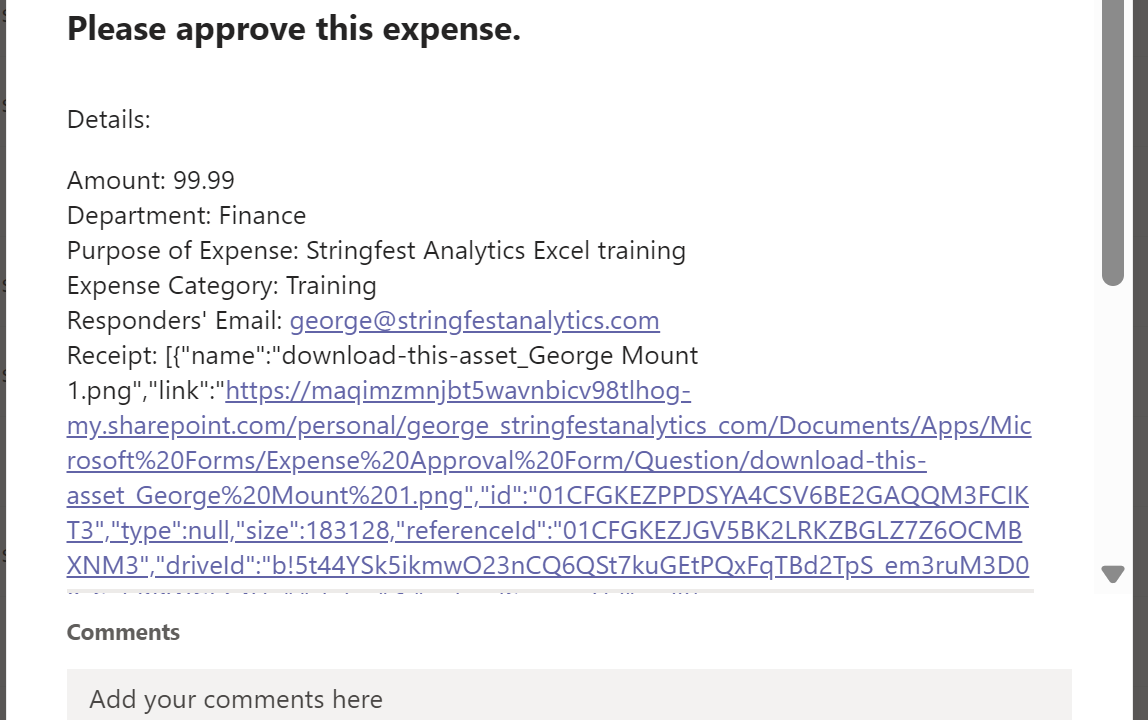
Task: Click the dimmed background left of dialog
Action: tap(3, 400)
